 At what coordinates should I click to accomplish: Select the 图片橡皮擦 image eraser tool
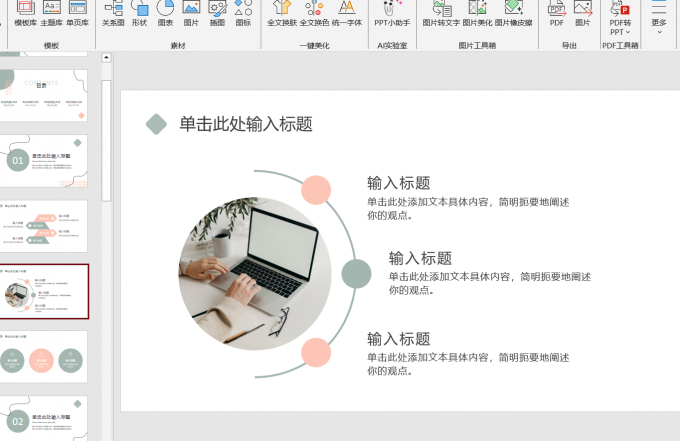[x=513, y=14]
